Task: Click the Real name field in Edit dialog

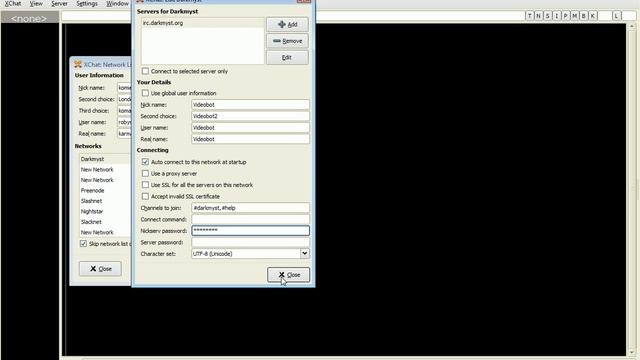Action: (250, 139)
